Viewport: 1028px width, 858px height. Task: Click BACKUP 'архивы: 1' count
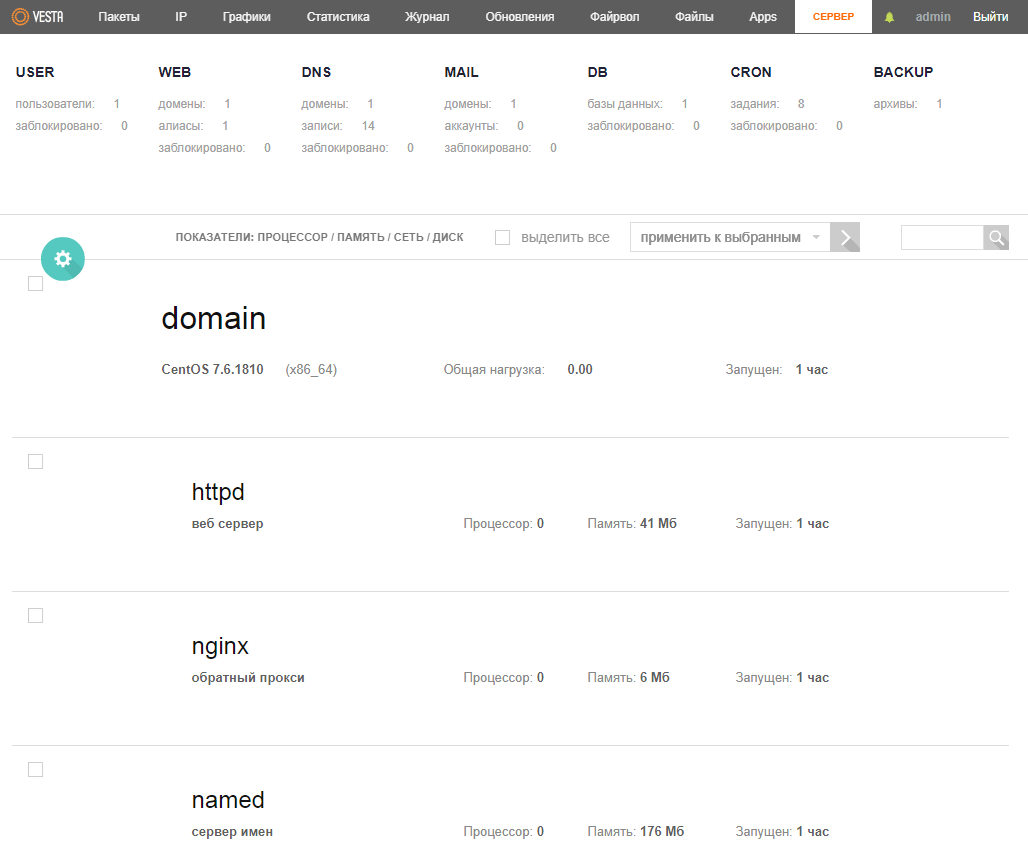(908, 104)
